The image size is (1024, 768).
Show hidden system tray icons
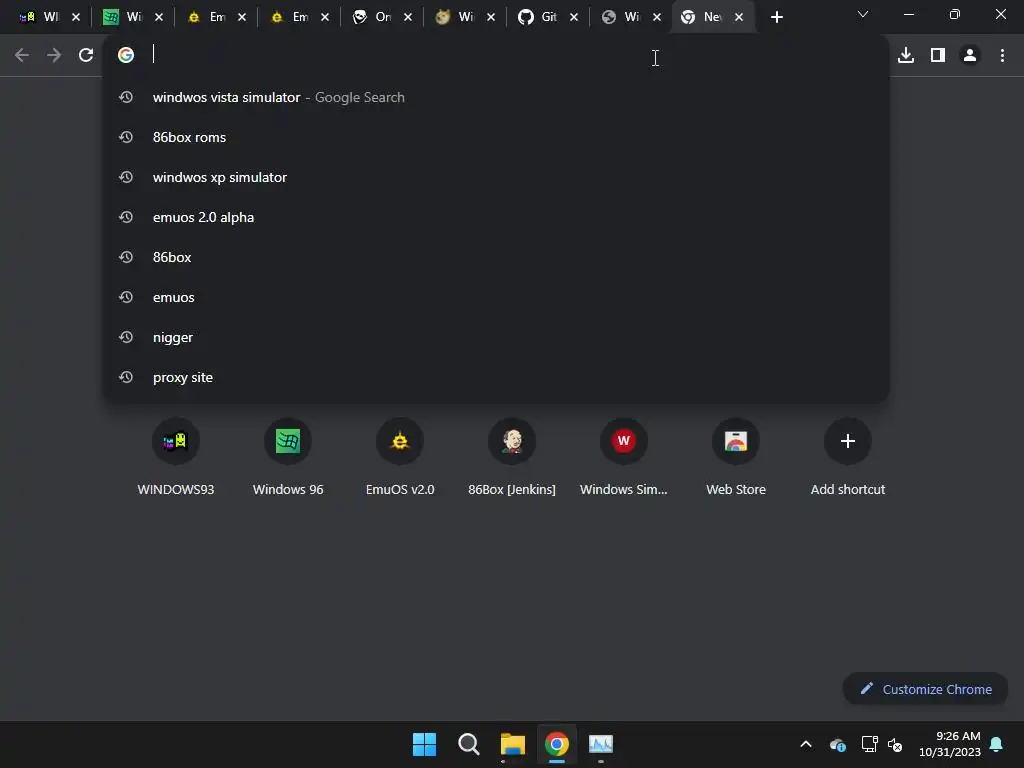pos(806,744)
